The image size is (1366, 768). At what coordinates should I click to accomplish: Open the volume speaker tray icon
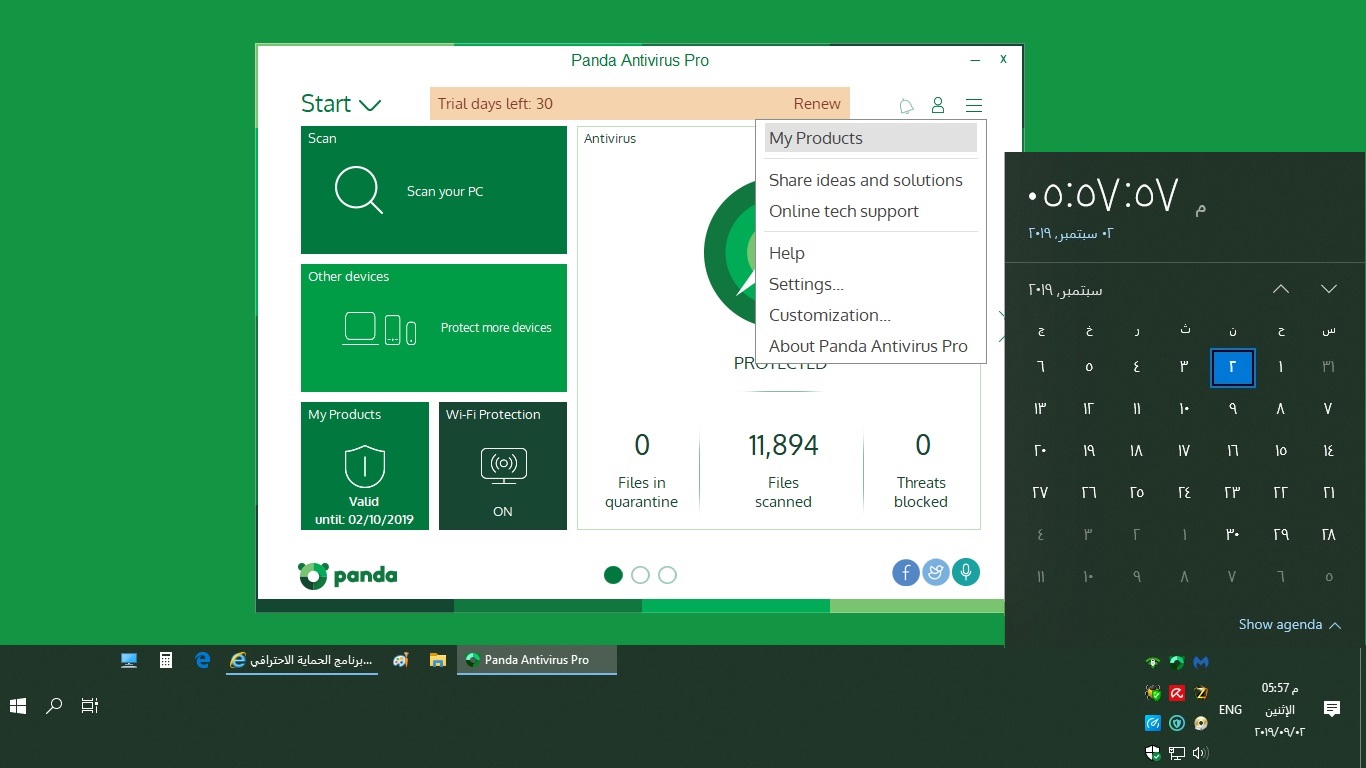click(1201, 752)
